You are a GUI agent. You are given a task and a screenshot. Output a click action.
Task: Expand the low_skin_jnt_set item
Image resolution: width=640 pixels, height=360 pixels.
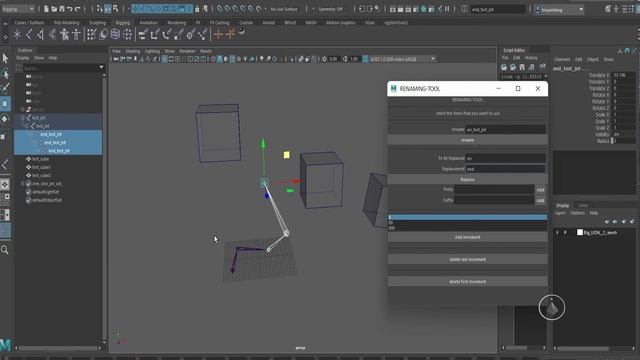pyautogui.click(x=23, y=184)
